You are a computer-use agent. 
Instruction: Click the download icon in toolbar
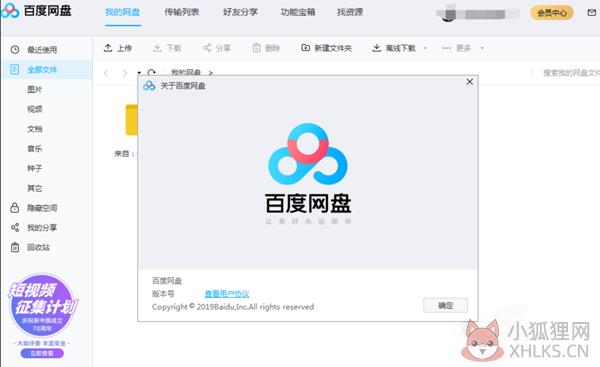coord(157,48)
